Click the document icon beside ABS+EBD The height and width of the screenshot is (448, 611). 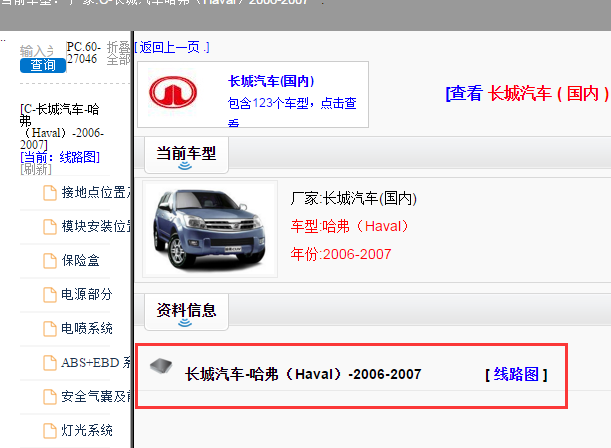pyautogui.click(x=49, y=363)
